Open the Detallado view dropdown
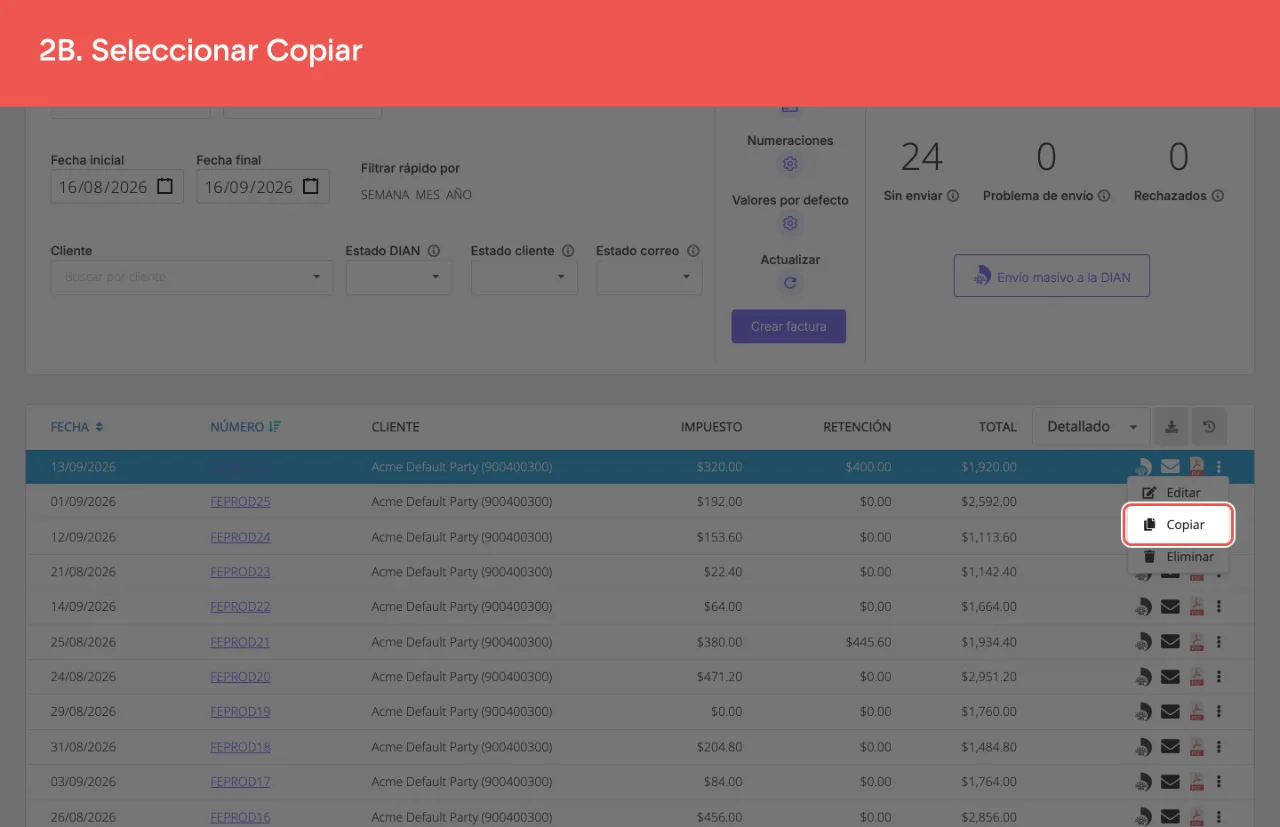The width and height of the screenshot is (1280, 827). [1091, 427]
